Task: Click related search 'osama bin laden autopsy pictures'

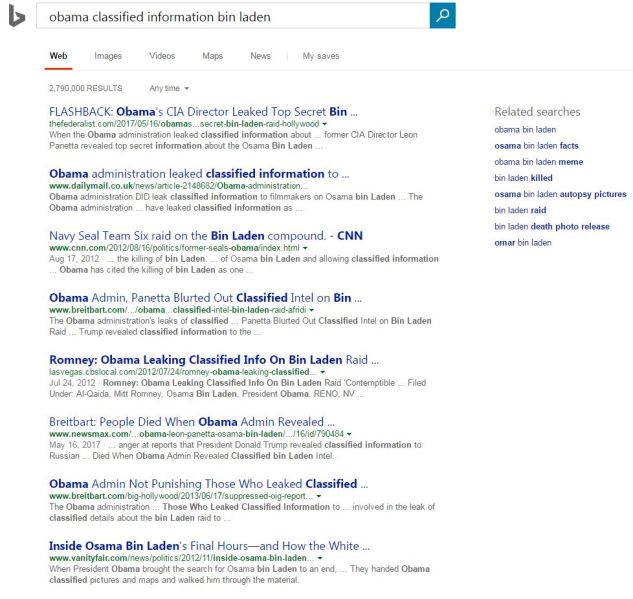Action: 560,194
